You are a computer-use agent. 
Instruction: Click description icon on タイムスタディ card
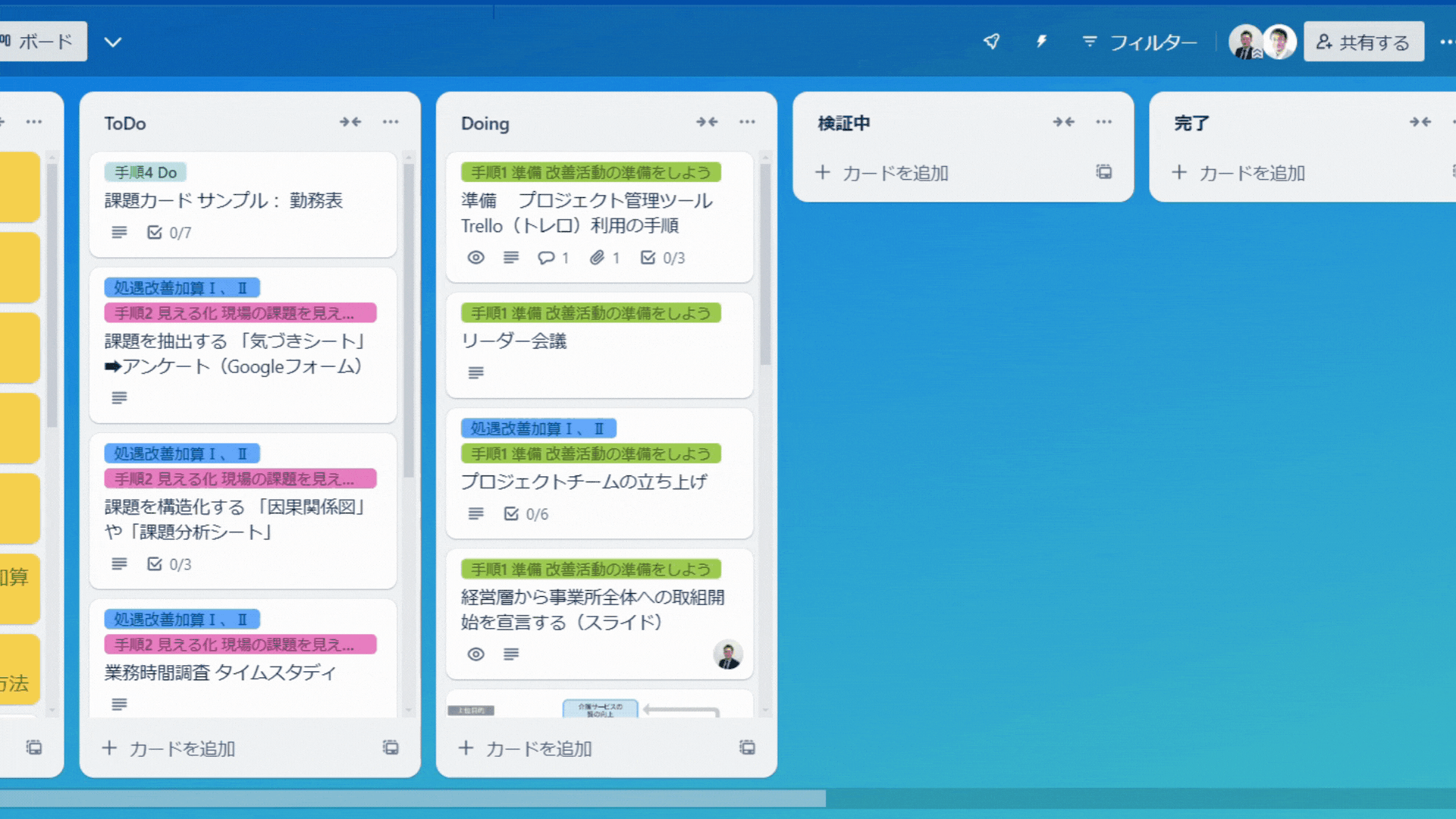tap(119, 704)
